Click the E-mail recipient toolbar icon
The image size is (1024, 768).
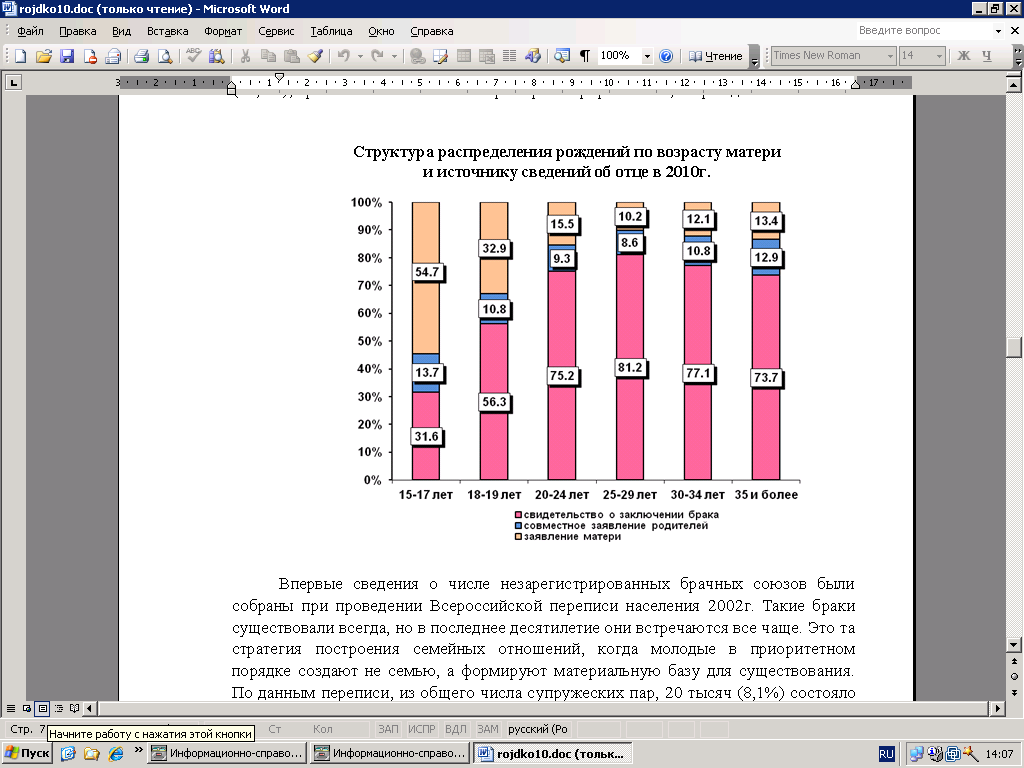[x=113, y=56]
